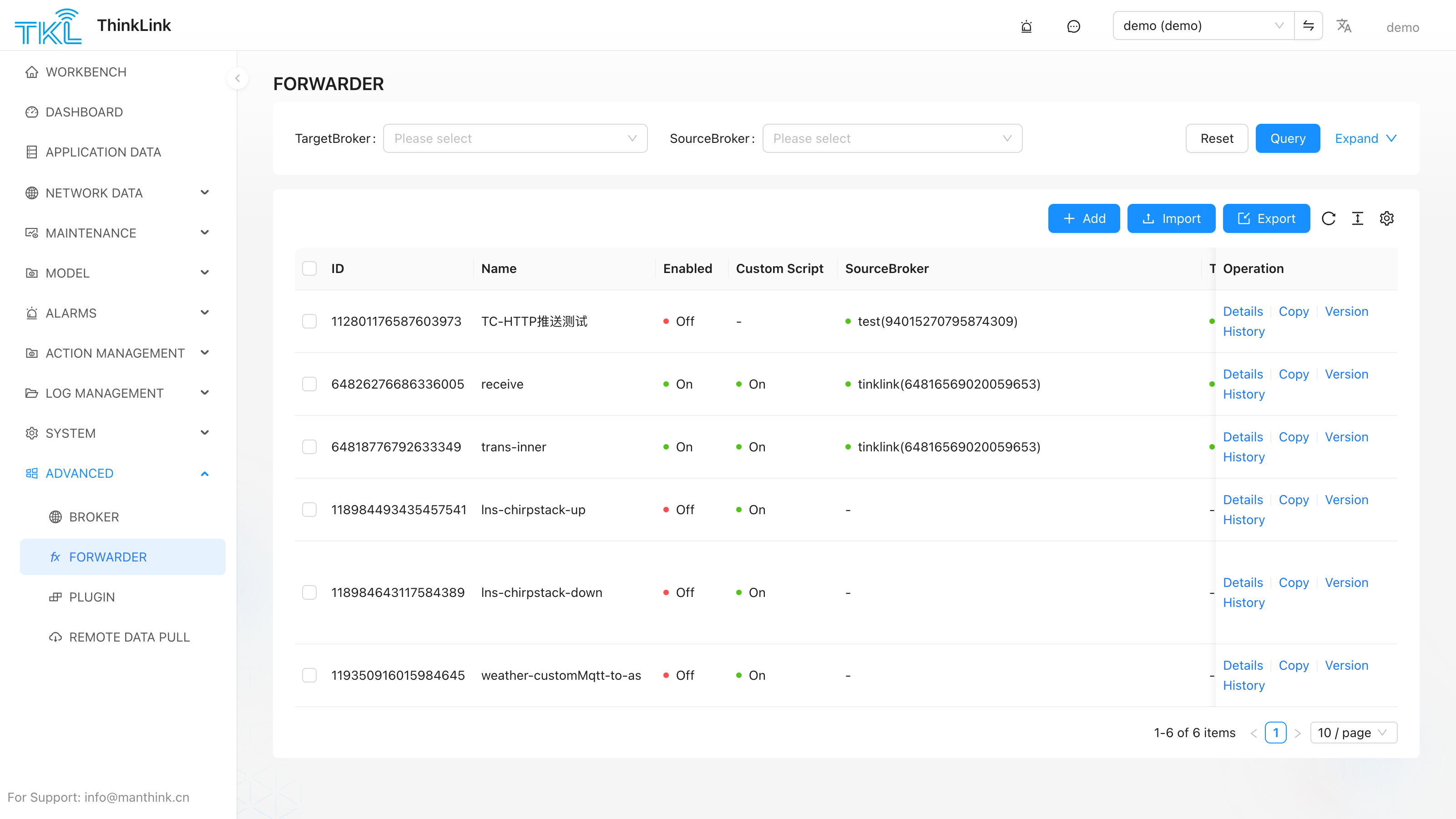Check the lns-chirpstack-down row checkbox
This screenshot has height=819, width=1456.
[309, 592]
